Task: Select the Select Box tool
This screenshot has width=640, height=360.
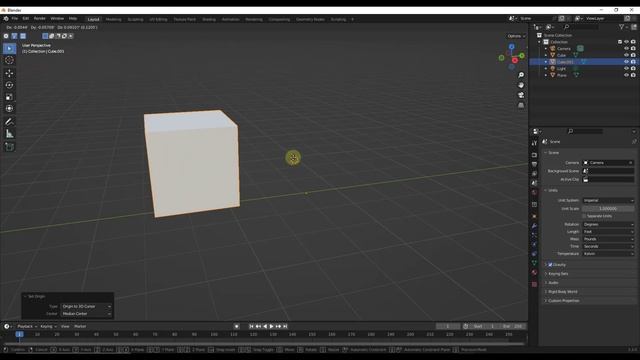Action: click(9, 49)
